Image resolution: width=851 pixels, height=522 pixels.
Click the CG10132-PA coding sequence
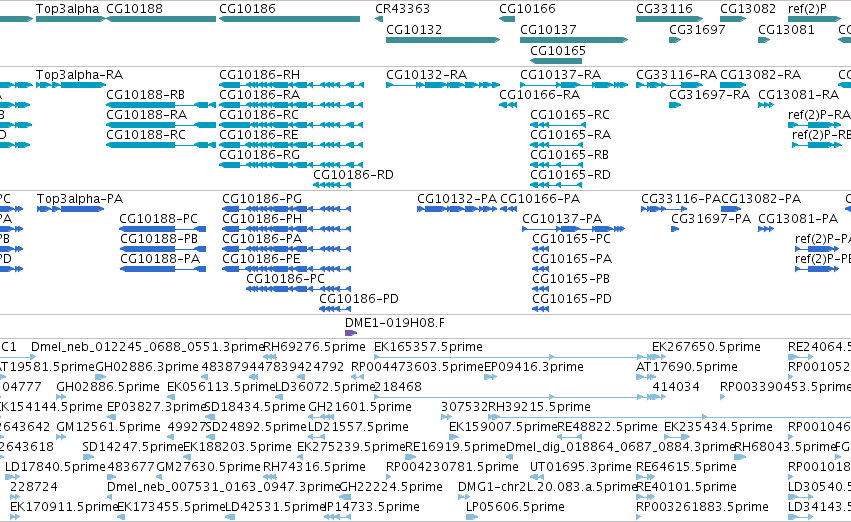[457, 209]
